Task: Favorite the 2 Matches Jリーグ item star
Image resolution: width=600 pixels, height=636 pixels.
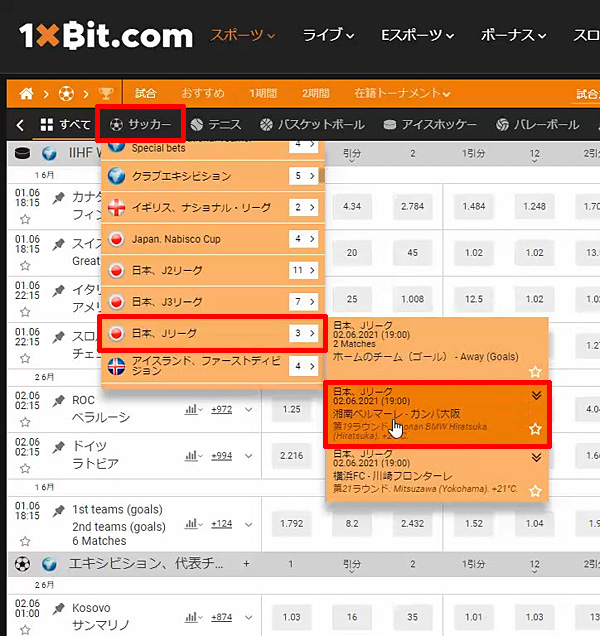Action: coord(535,371)
